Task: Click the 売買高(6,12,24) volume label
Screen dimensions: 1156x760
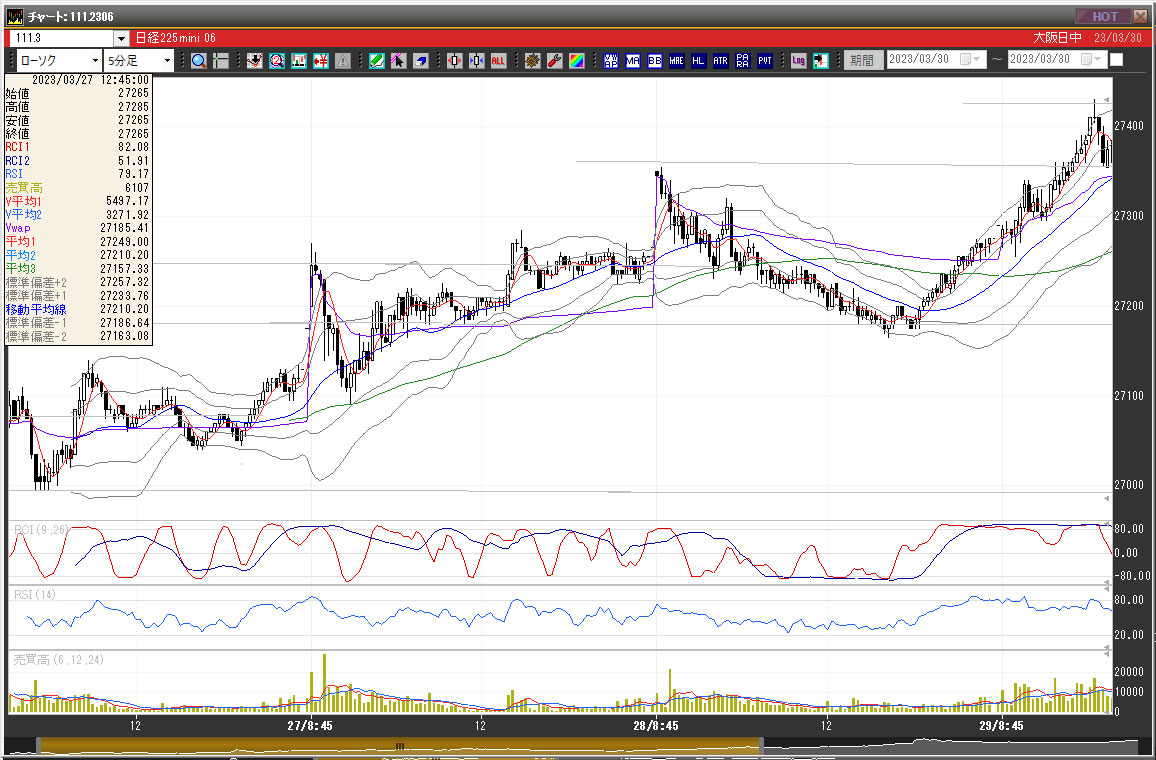Action: (x=58, y=660)
